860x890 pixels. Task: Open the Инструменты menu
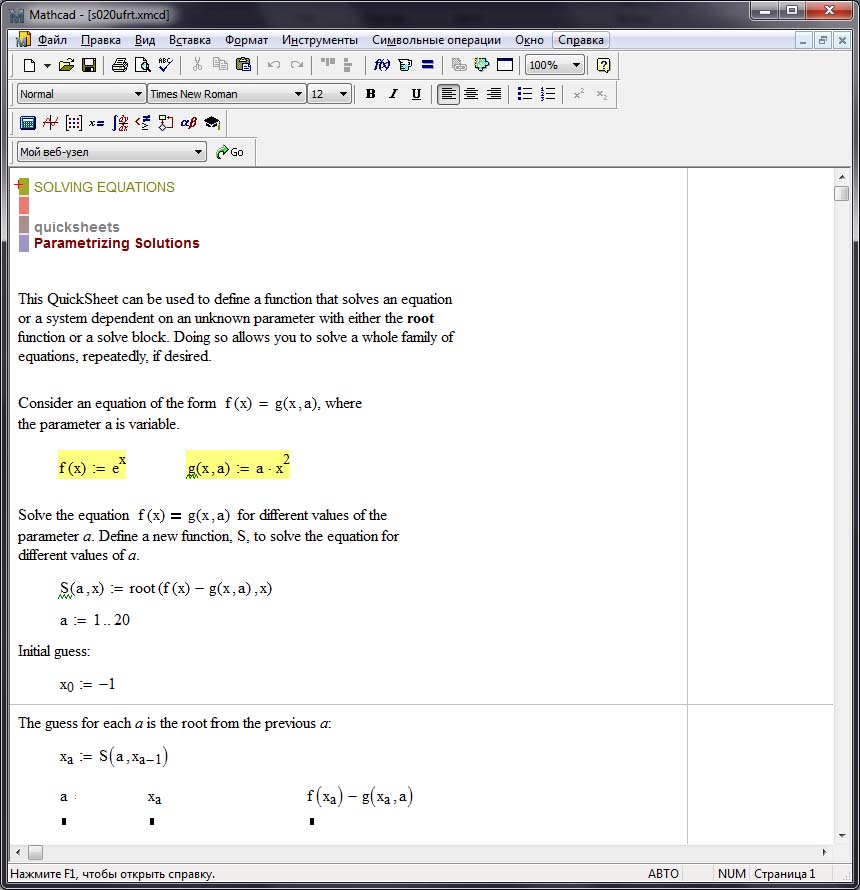pos(320,40)
